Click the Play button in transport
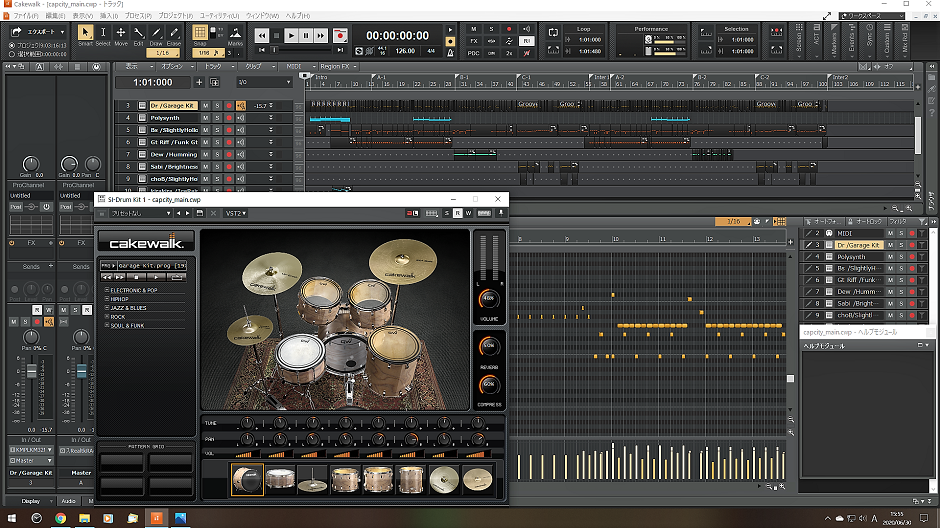This screenshot has height=528, width=940. (x=291, y=36)
